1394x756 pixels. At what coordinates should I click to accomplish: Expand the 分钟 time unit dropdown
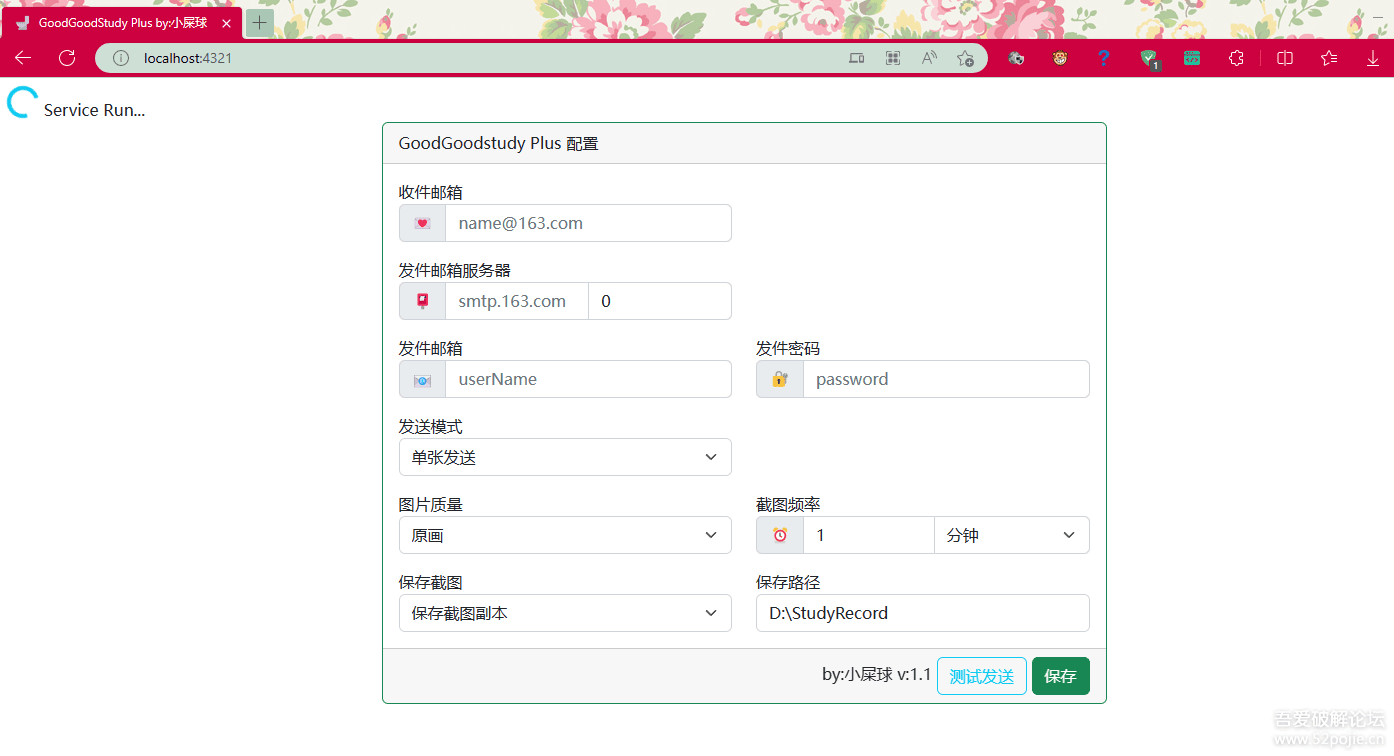(x=1011, y=535)
